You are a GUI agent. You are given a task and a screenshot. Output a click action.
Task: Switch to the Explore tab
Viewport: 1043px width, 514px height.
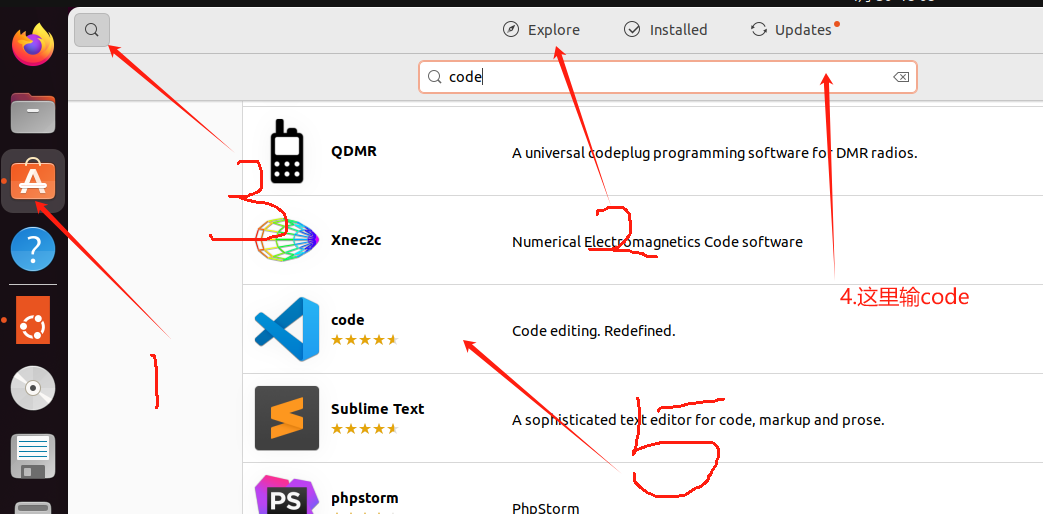(x=541, y=30)
